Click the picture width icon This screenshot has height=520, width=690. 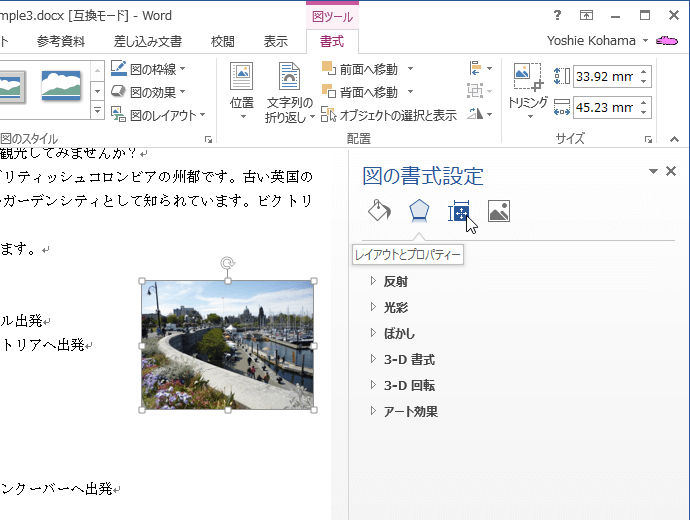pyautogui.click(x=562, y=107)
